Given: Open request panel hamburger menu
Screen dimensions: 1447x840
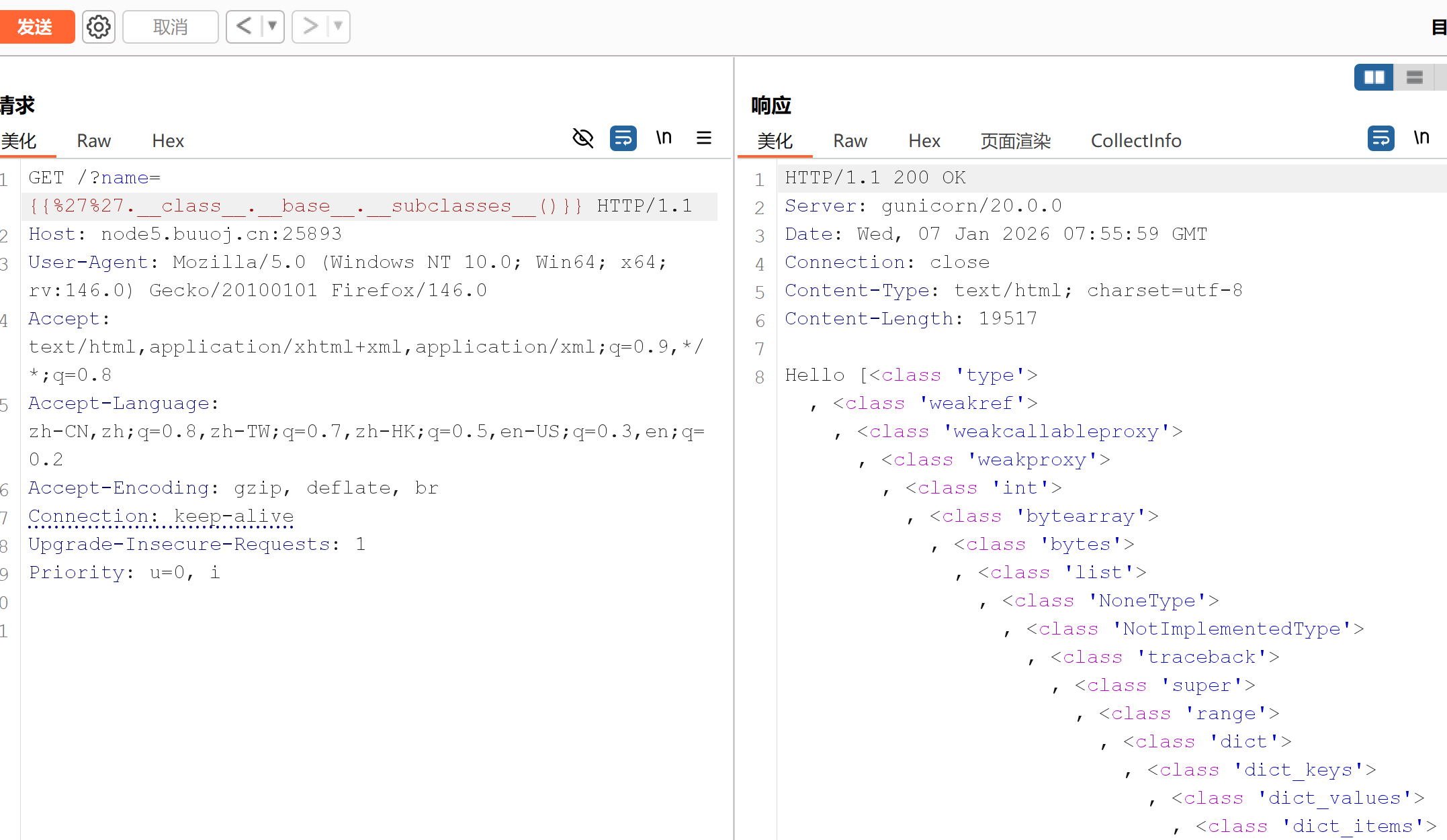Looking at the screenshot, I should click(704, 138).
